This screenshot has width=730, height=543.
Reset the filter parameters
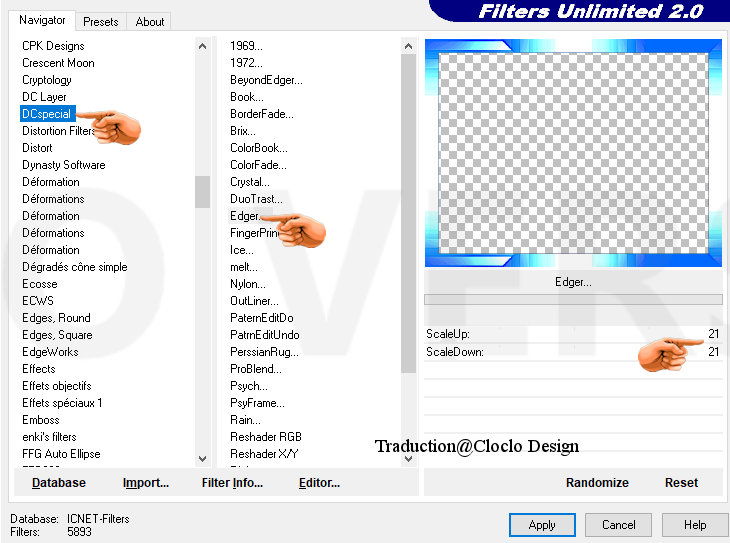pyautogui.click(x=681, y=482)
